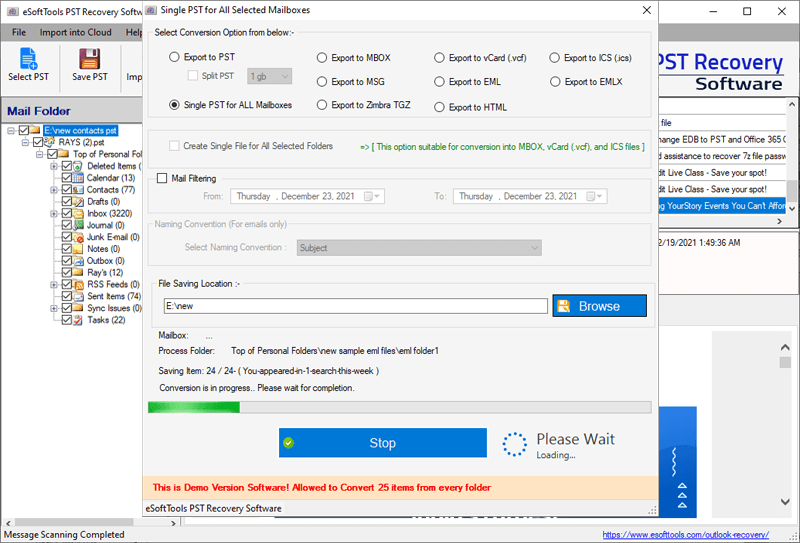The width and height of the screenshot is (800, 543).
Task: Uncheck the Tasks (22) folder checkbox
Action: [66, 320]
